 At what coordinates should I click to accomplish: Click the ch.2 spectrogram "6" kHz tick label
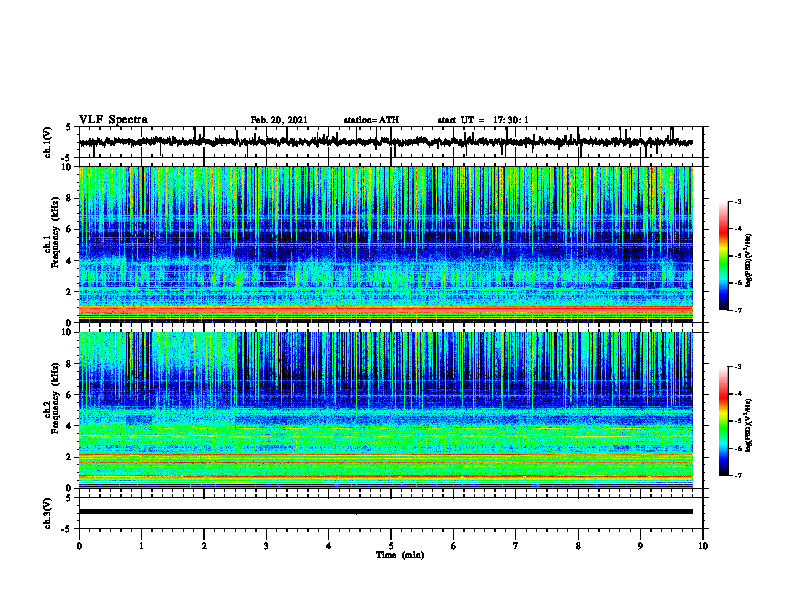point(70,395)
